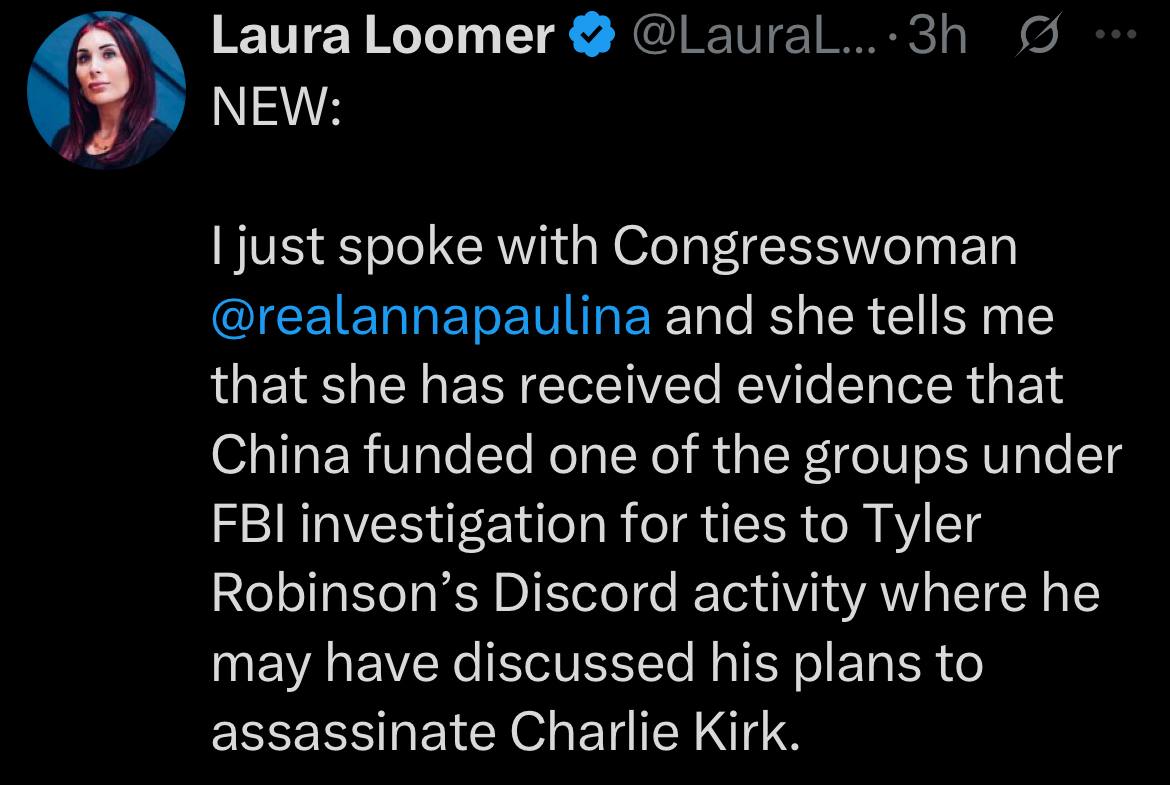Click the words "Charlie Kirk" in the post

coord(656,735)
